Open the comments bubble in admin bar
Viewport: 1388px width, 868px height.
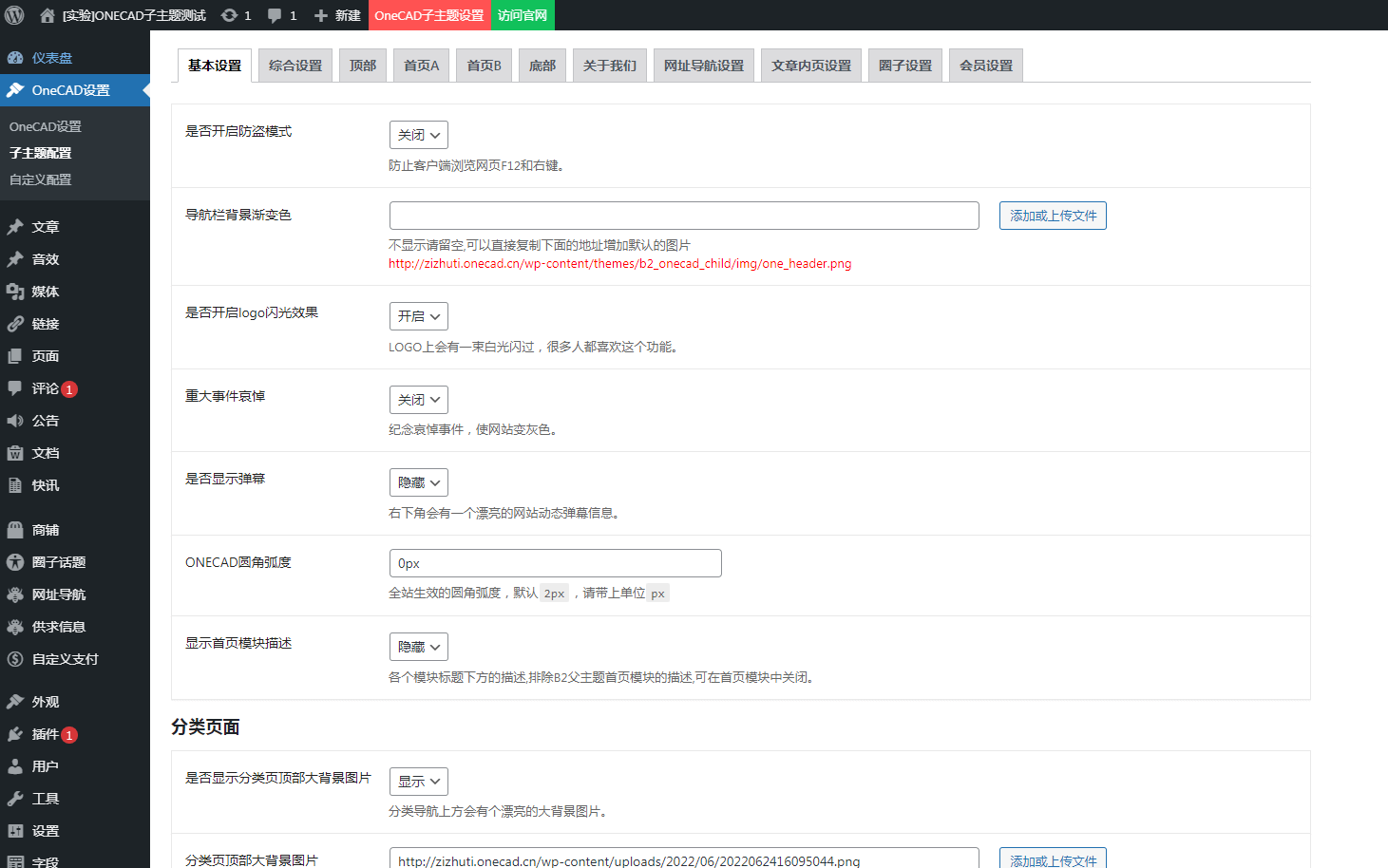point(275,15)
